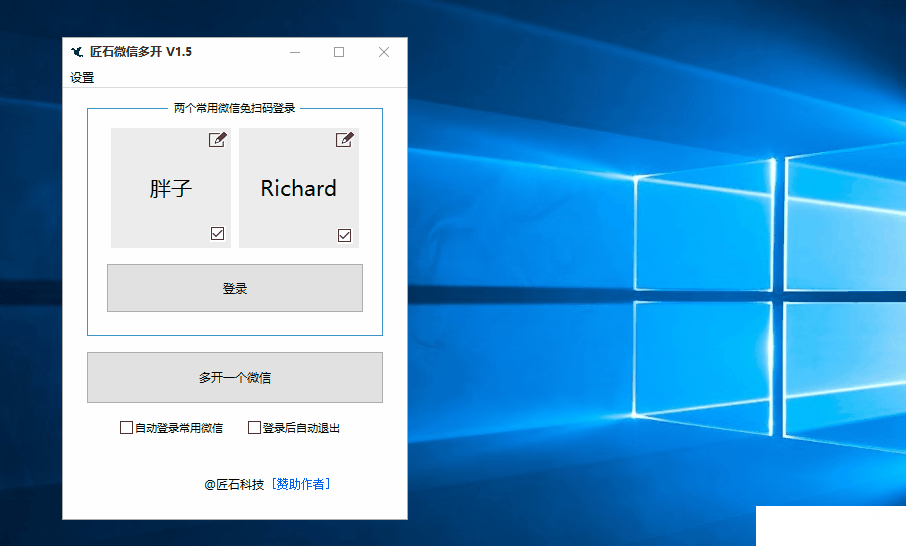The height and width of the screenshot is (546, 906).
Task: Select the Richard account card
Action: (x=299, y=188)
